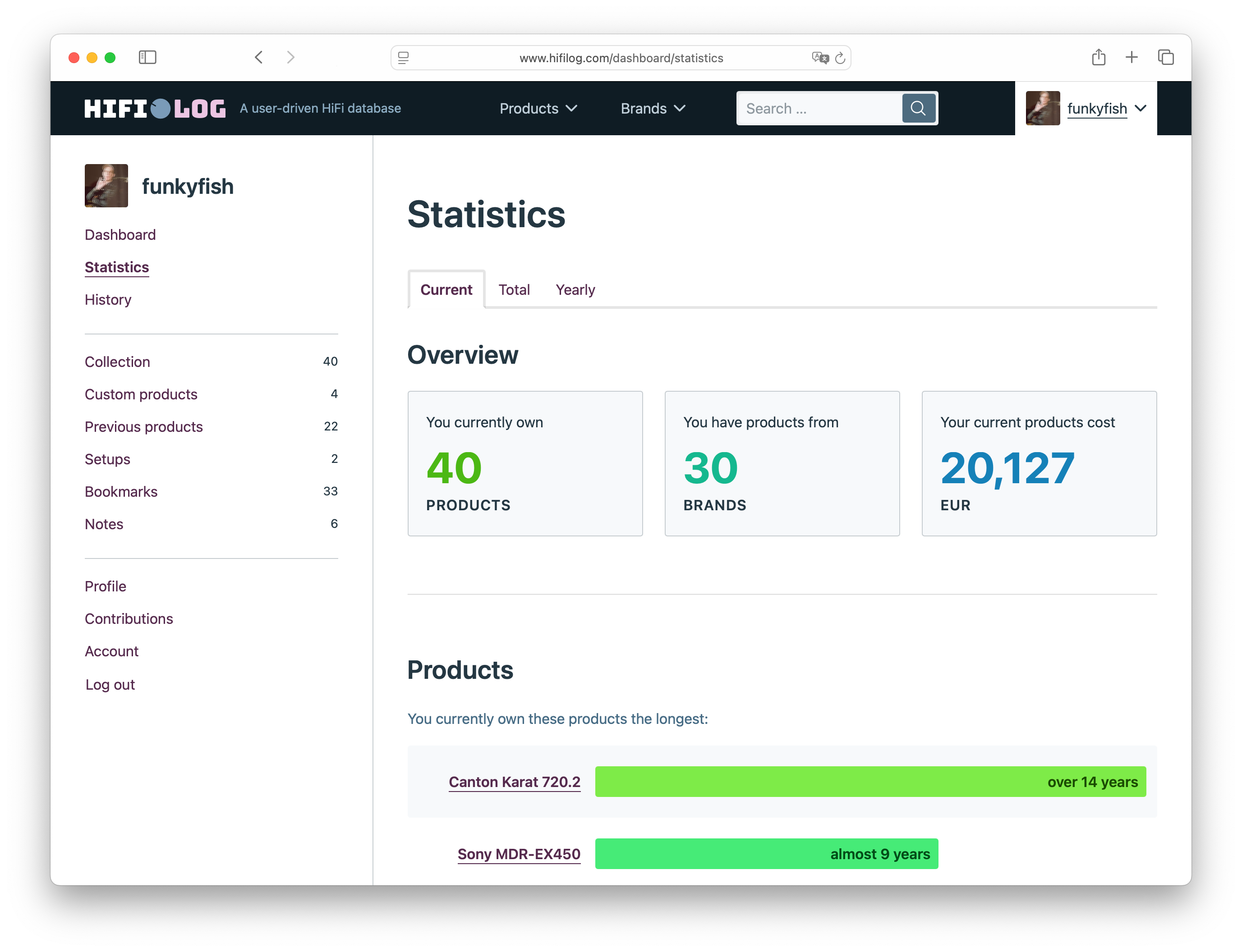
Task: Expand the Brands dropdown menu
Action: point(653,108)
